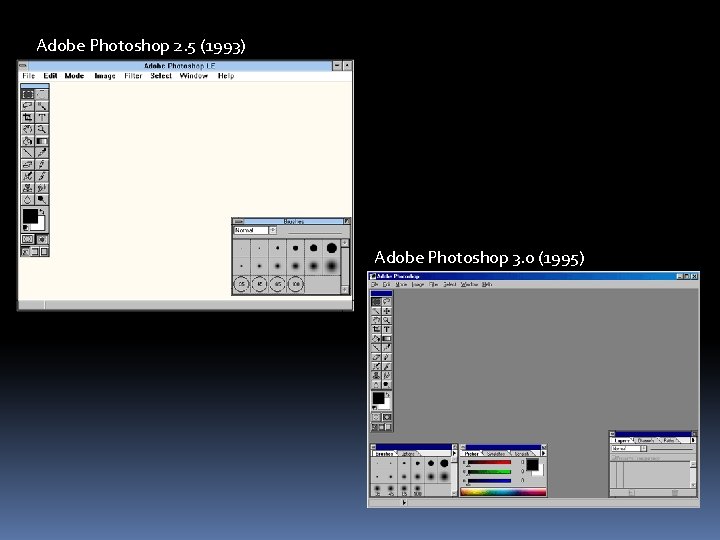Click Photoshop 3.0 Layers palette scrollbar down arrow
Screen dimensions: 720x540
(693, 484)
